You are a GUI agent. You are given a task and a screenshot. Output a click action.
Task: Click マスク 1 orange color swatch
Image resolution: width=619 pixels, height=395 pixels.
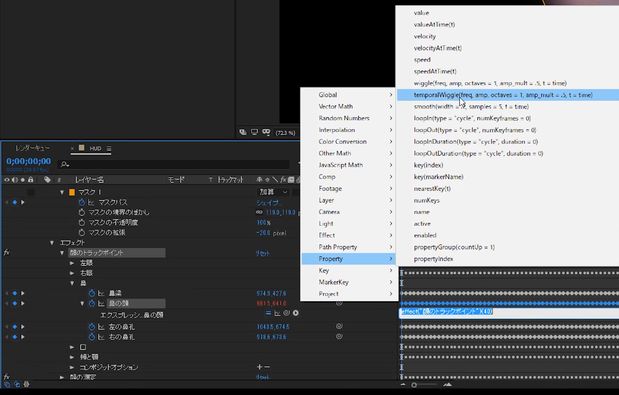(x=72, y=192)
